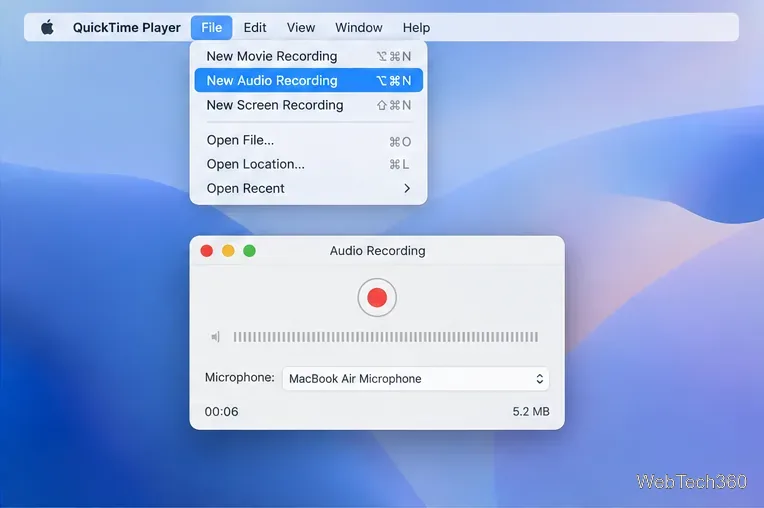This screenshot has width=764, height=508.
Task: Choose New Screen Recording
Action: [x=308, y=105]
